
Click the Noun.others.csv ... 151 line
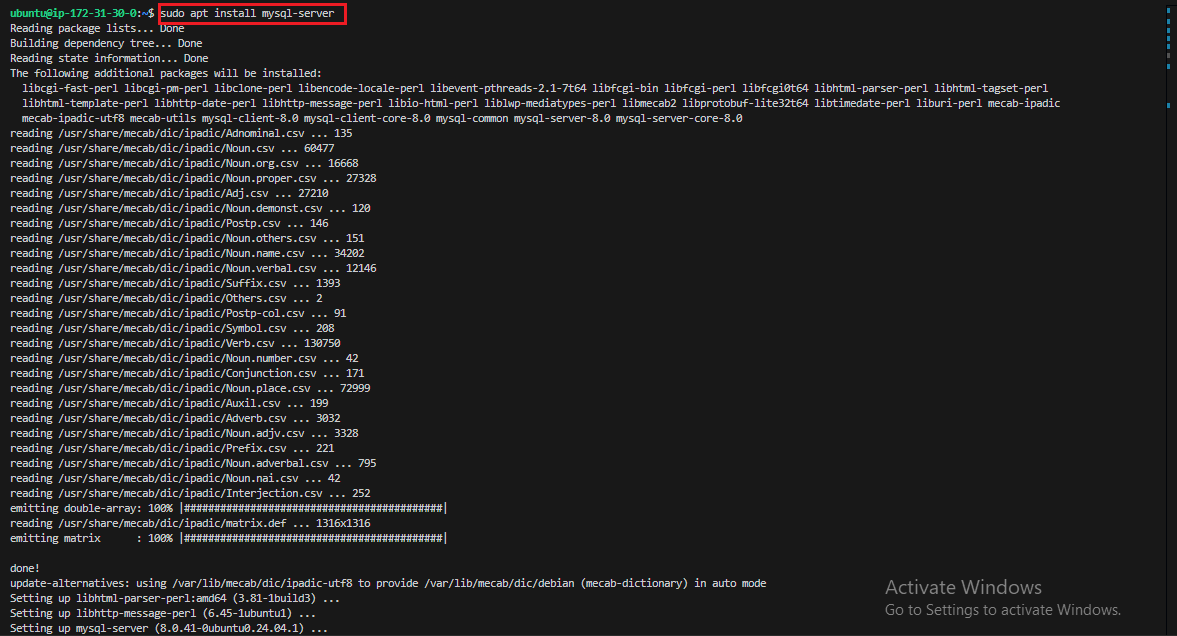[187, 239]
